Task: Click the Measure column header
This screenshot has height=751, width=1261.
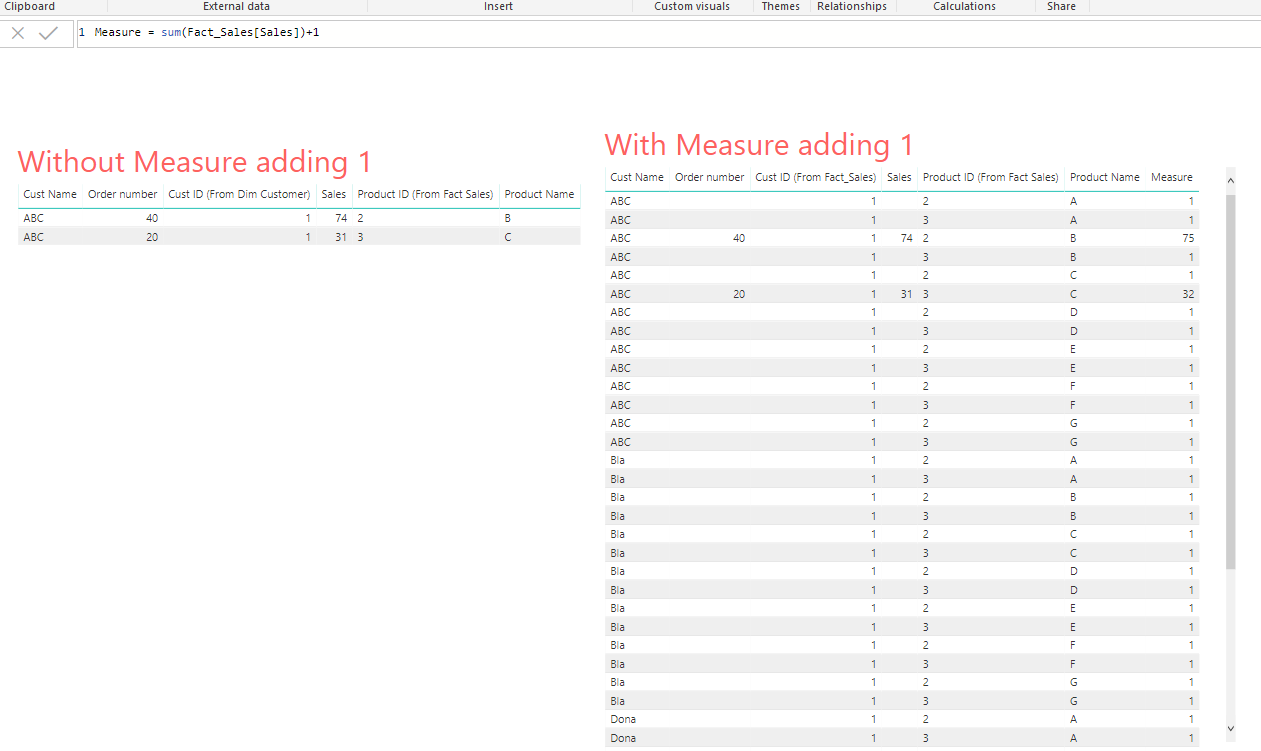Action: [1171, 177]
